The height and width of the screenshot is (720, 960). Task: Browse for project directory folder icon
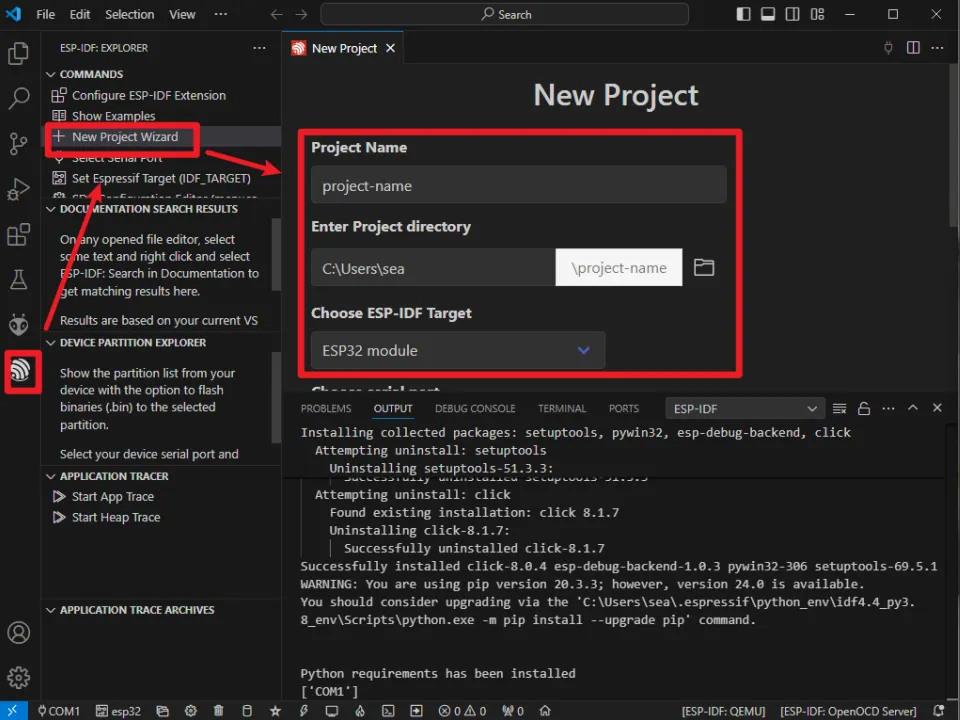pyautogui.click(x=704, y=268)
